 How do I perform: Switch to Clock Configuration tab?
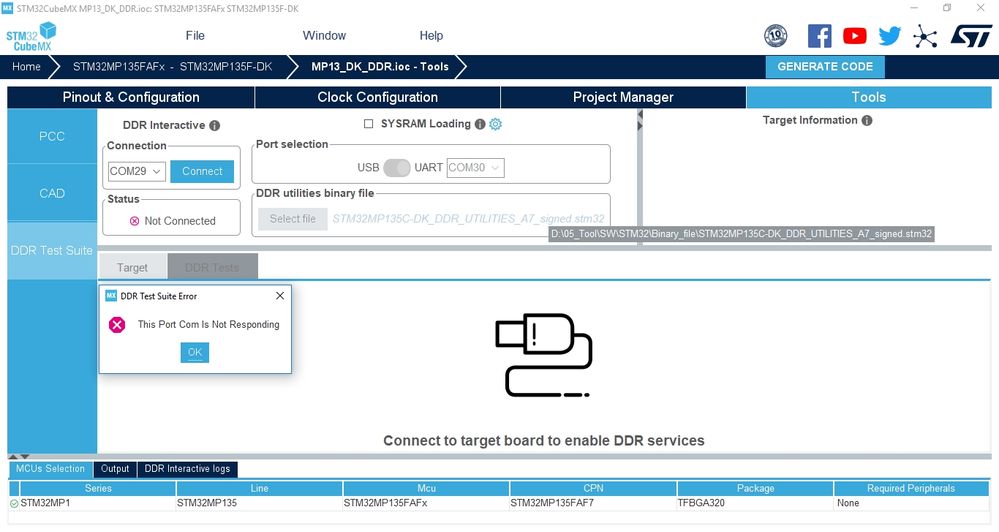click(377, 97)
